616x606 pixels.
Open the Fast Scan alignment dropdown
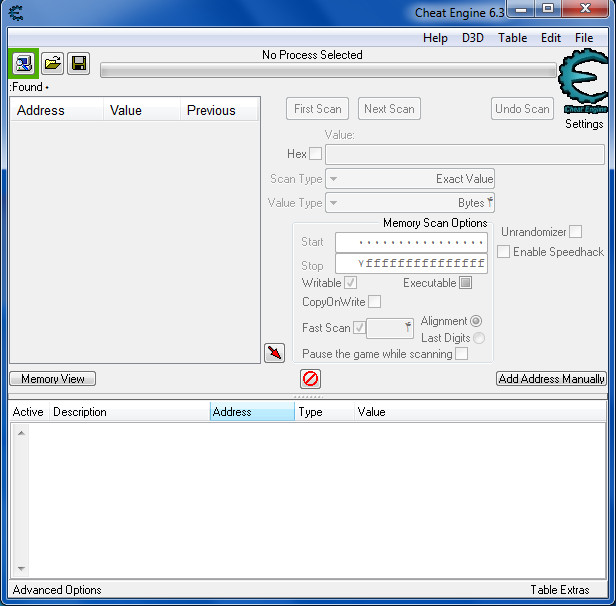(x=390, y=328)
